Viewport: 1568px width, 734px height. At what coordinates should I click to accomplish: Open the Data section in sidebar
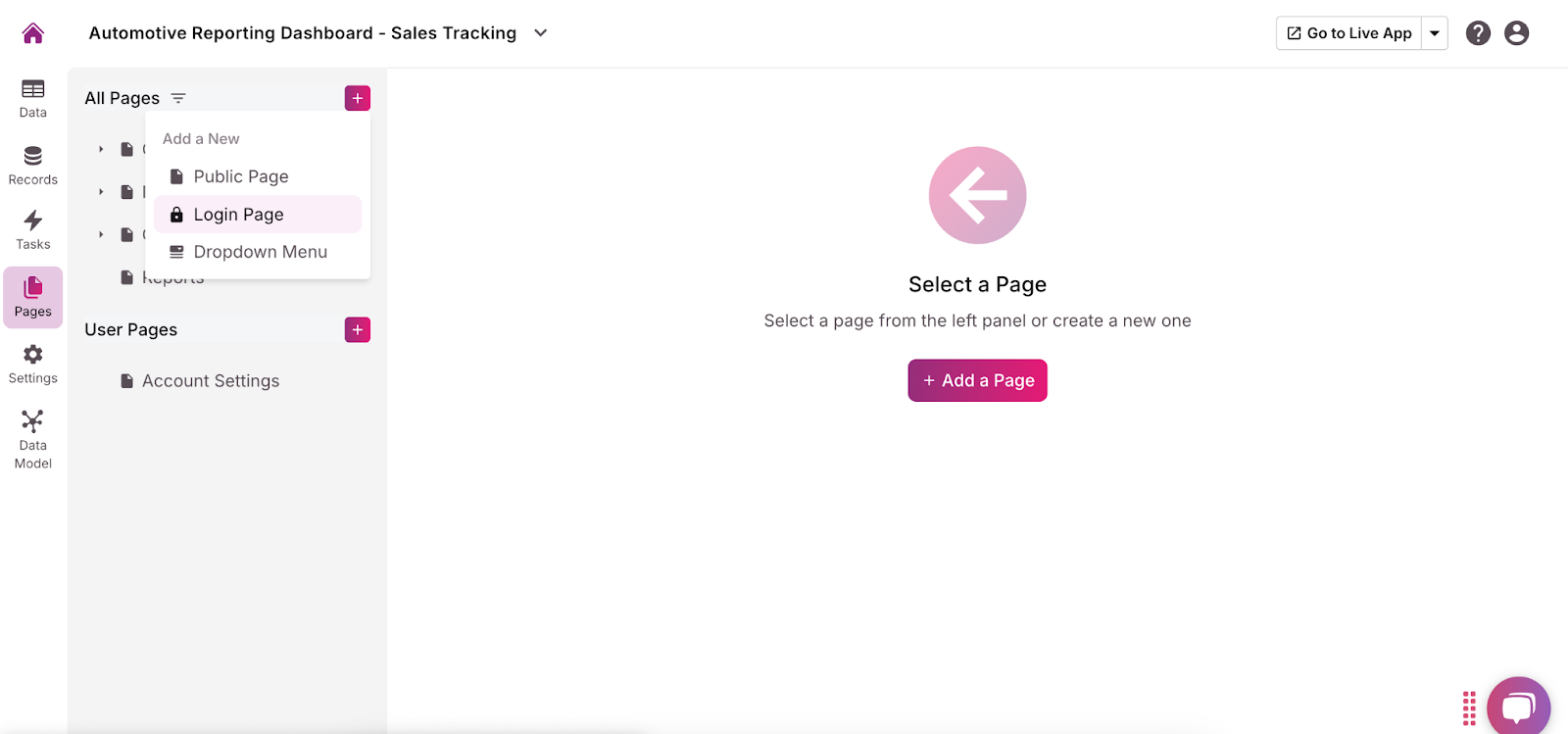32,98
